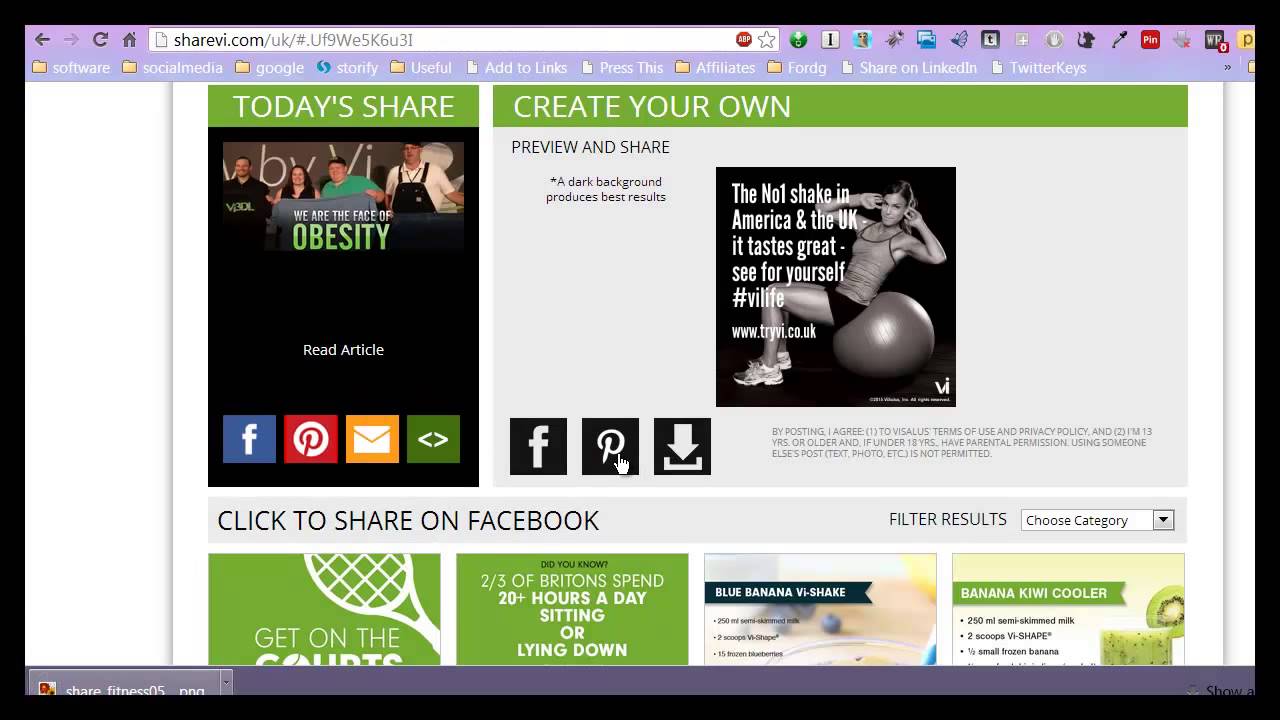
Task: Click the Tumblr 't' extension icon
Action: 990,40
